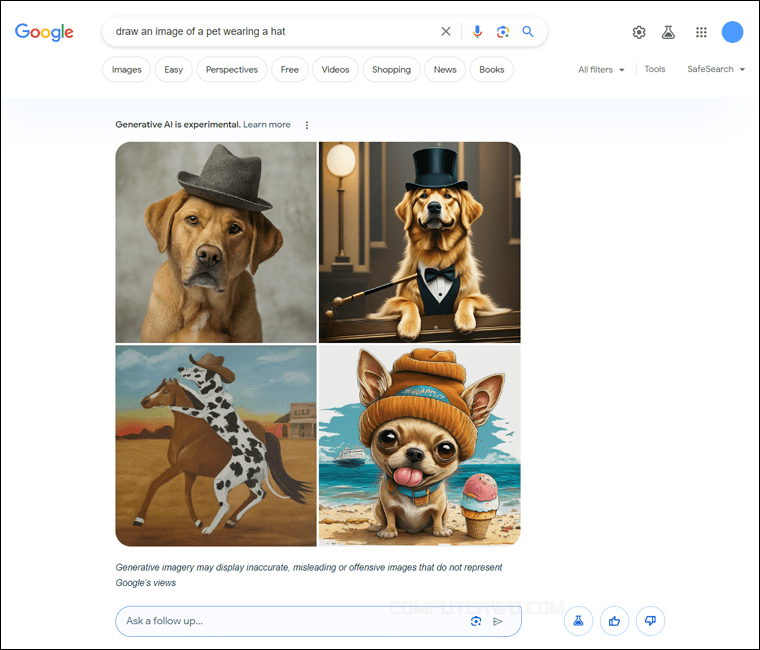Select the Perspectives filter chip
Image resolution: width=760 pixels, height=650 pixels.
pos(232,69)
